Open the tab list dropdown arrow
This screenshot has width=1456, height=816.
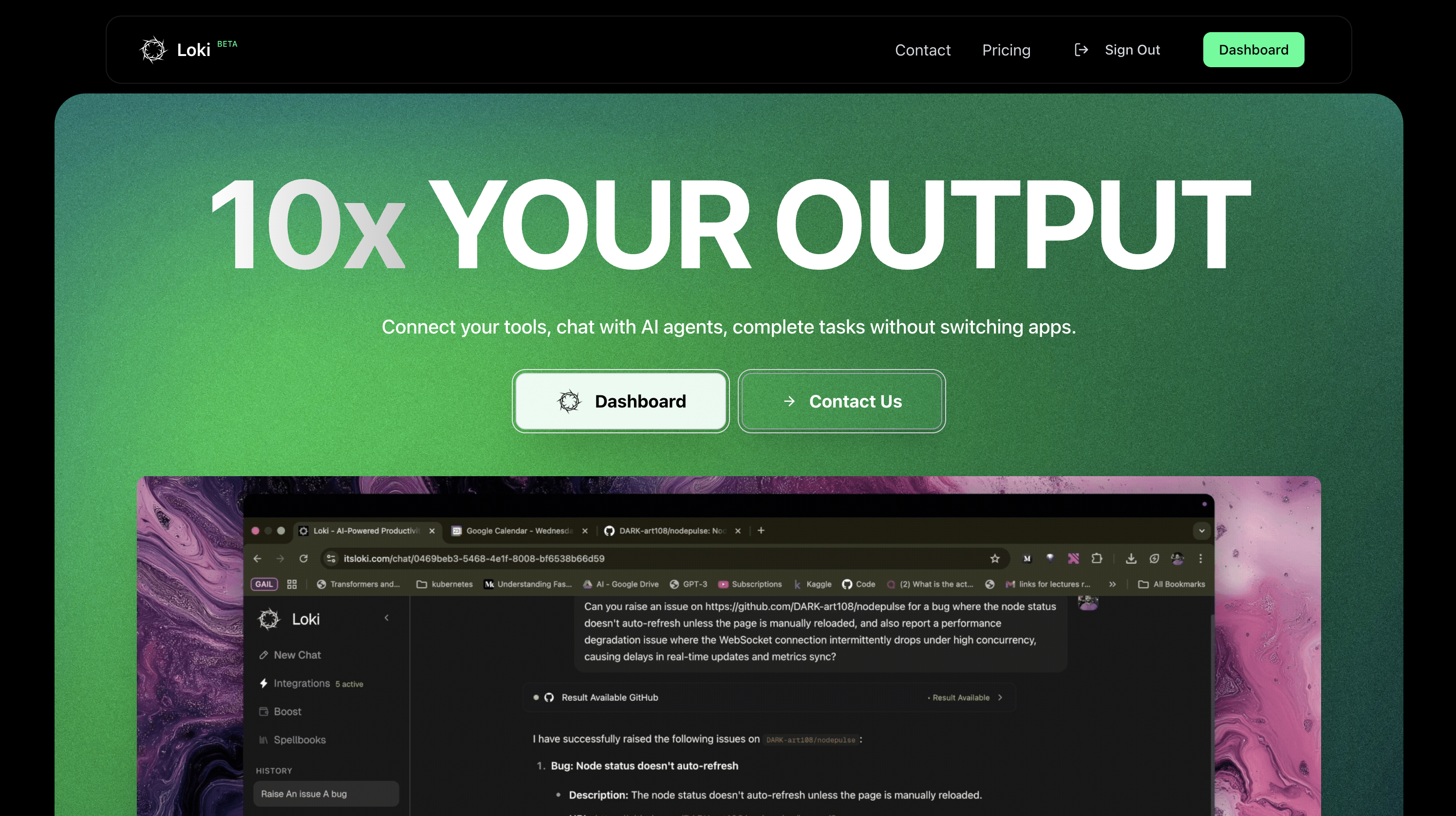tap(1202, 531)
